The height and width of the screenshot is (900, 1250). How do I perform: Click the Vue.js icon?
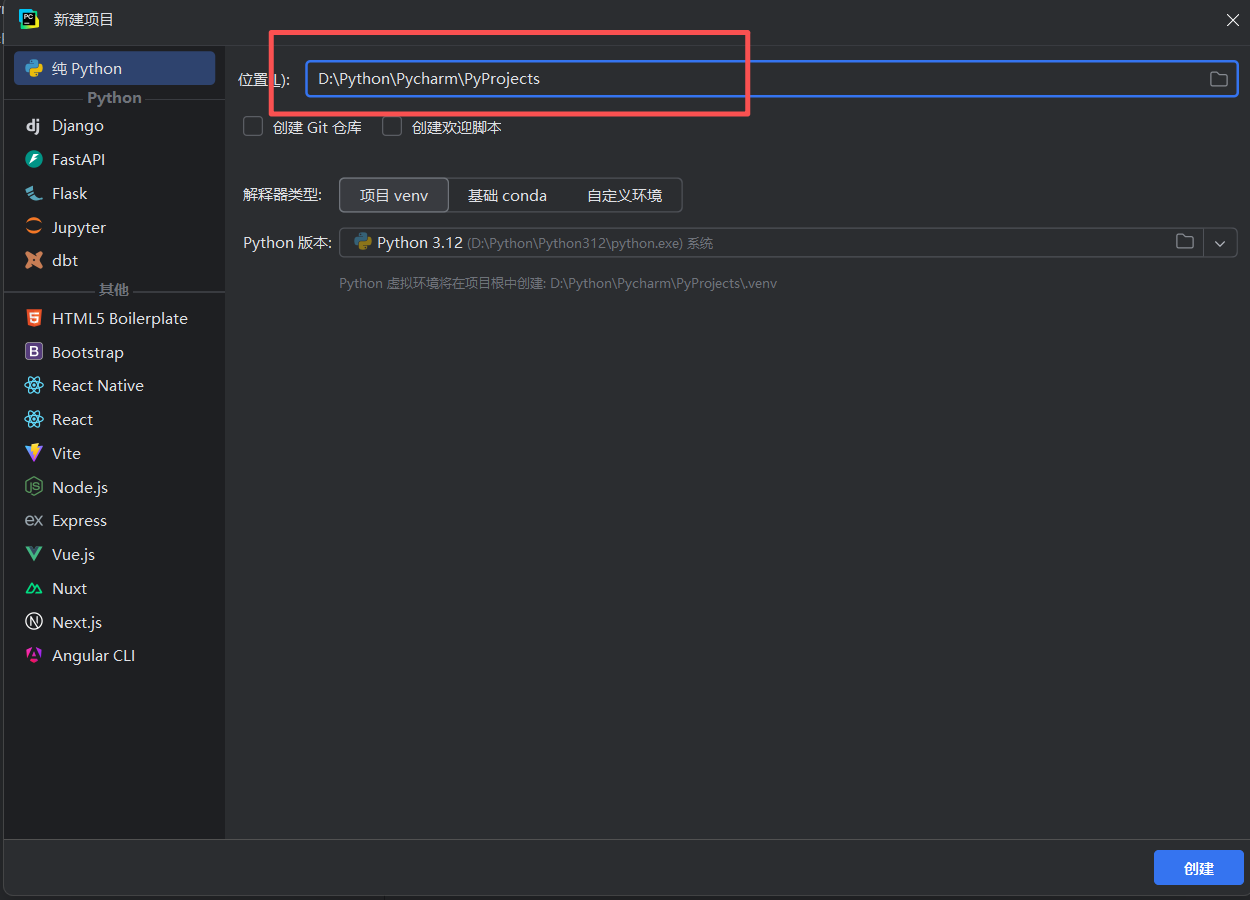[34, 554]
